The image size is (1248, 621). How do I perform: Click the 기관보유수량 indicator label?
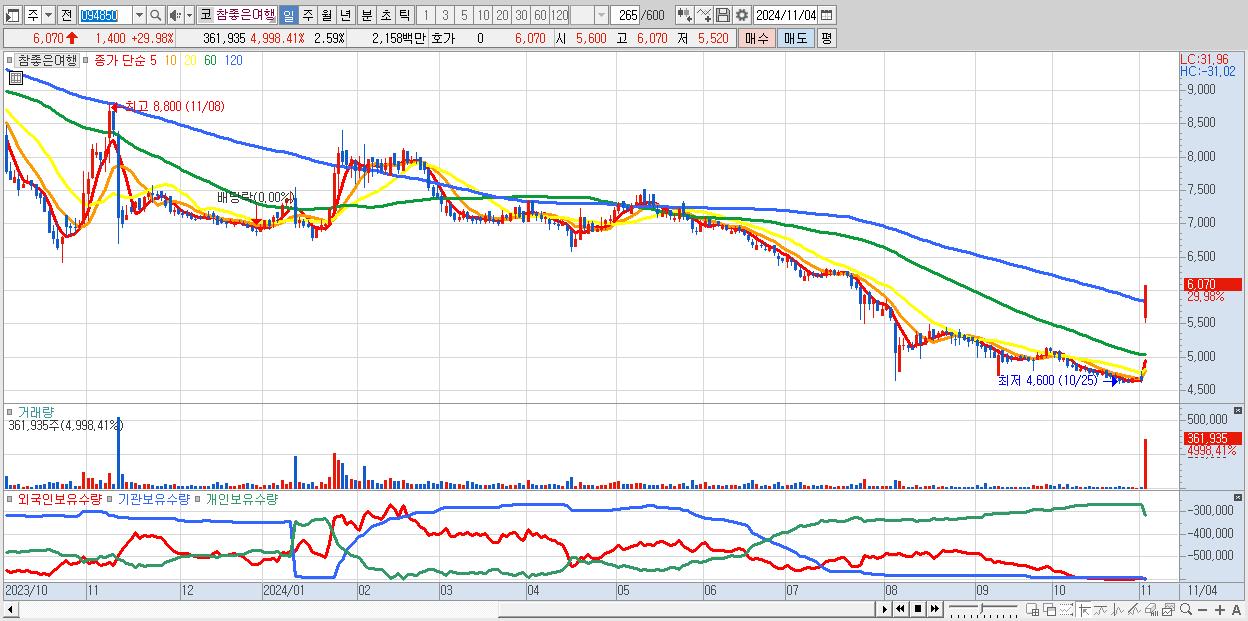[153, 498]
